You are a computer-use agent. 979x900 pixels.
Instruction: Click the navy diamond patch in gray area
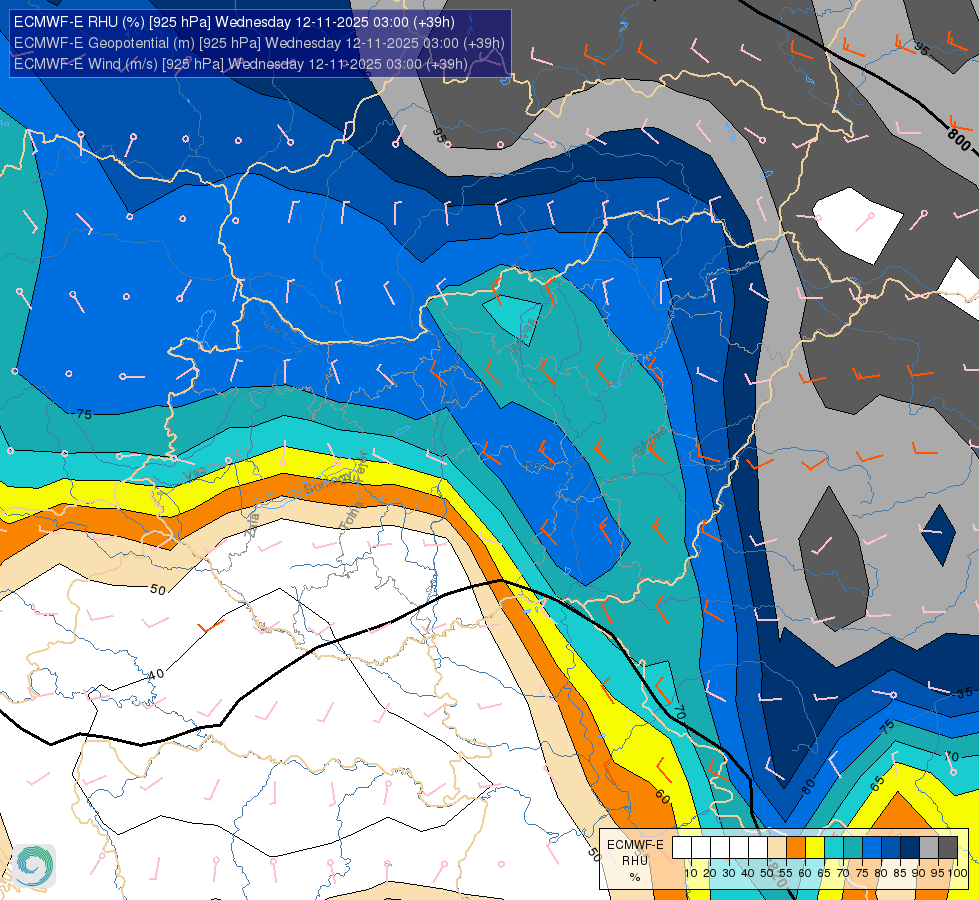938,535
